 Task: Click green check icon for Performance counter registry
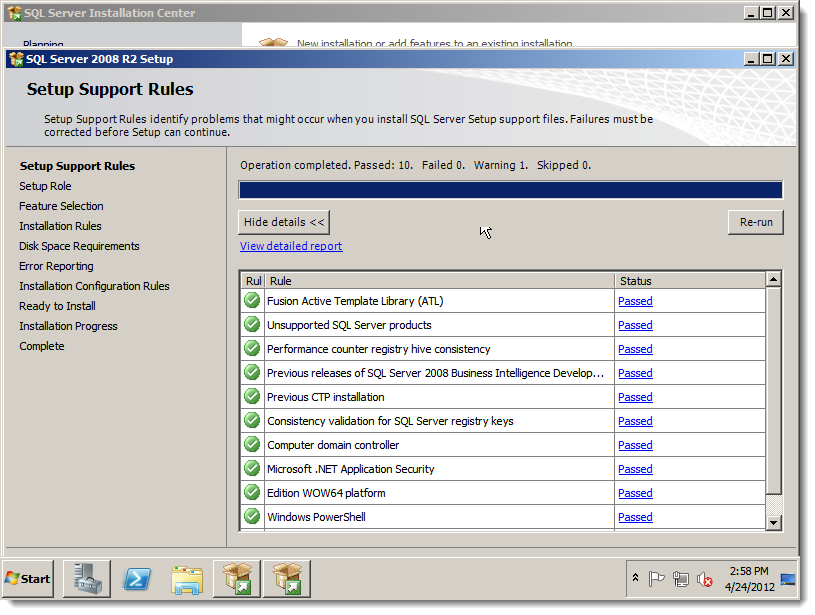[x=252, y=348]
